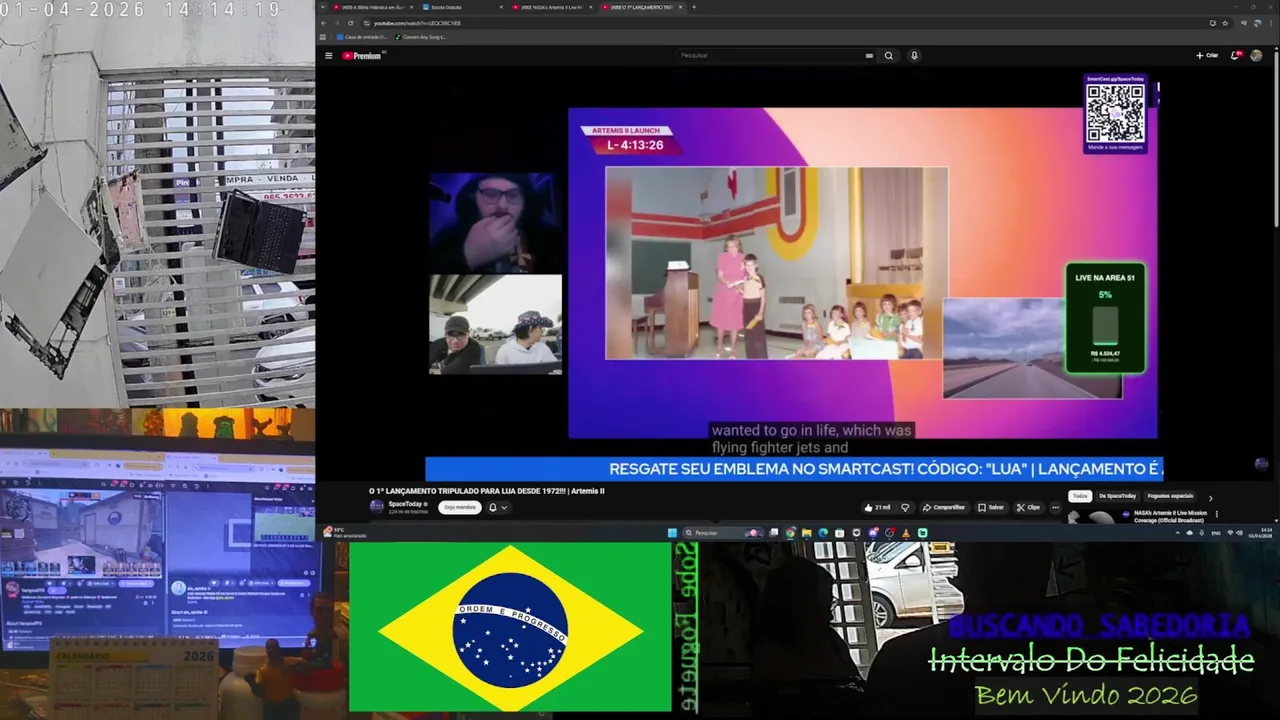Bookmark this page with the star icon
This screenshot has height=720, width=1280.
[1225, 23]
